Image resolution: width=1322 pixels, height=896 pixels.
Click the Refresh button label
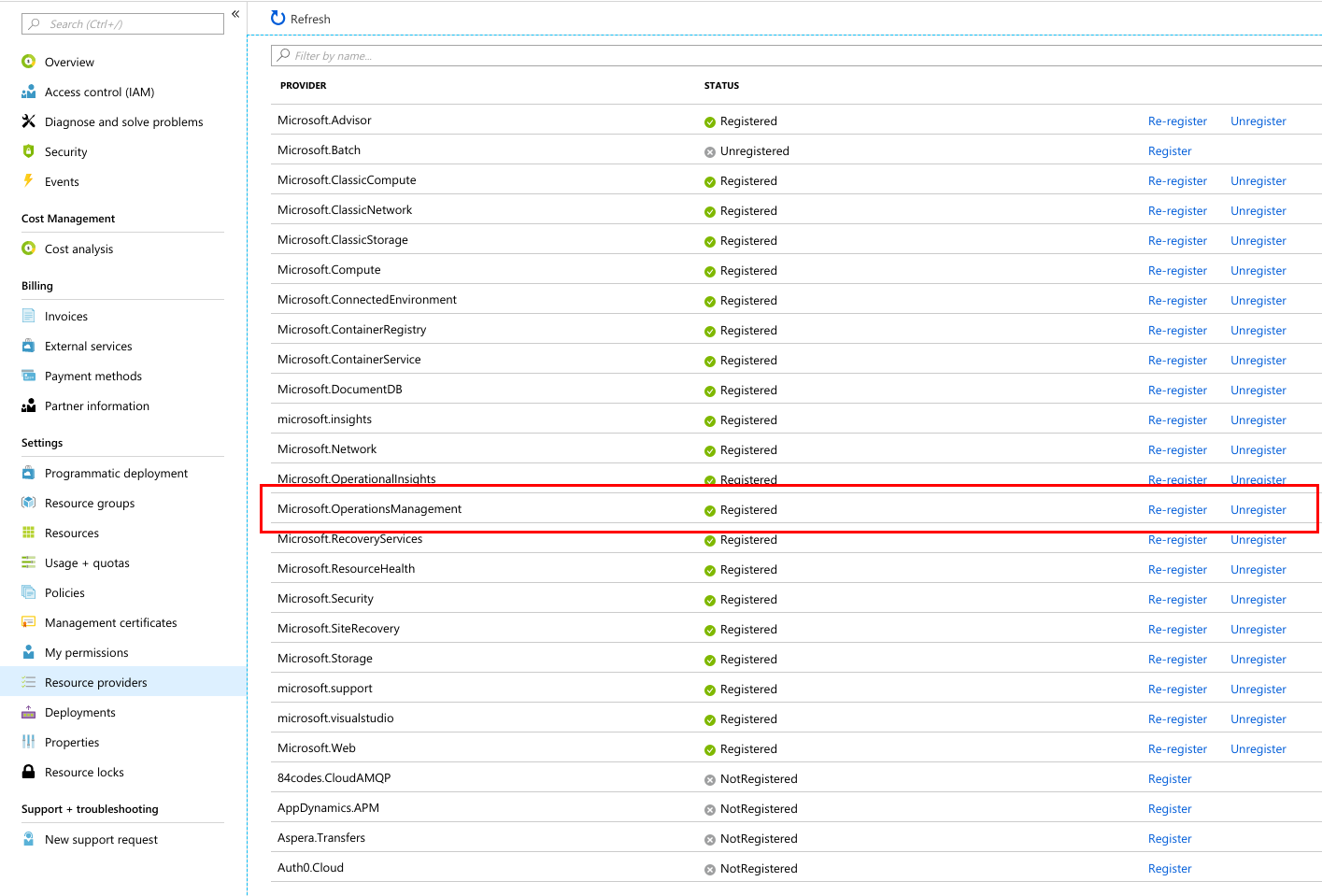click(310, 19)
